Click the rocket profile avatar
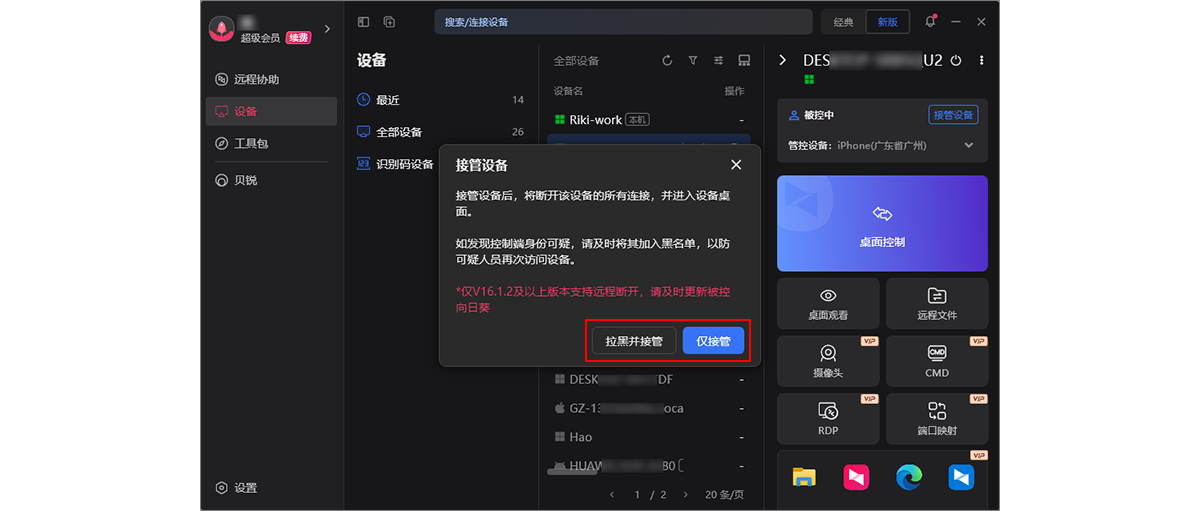Viewport: 1200px width, 511px height. [x=221, y=29]
